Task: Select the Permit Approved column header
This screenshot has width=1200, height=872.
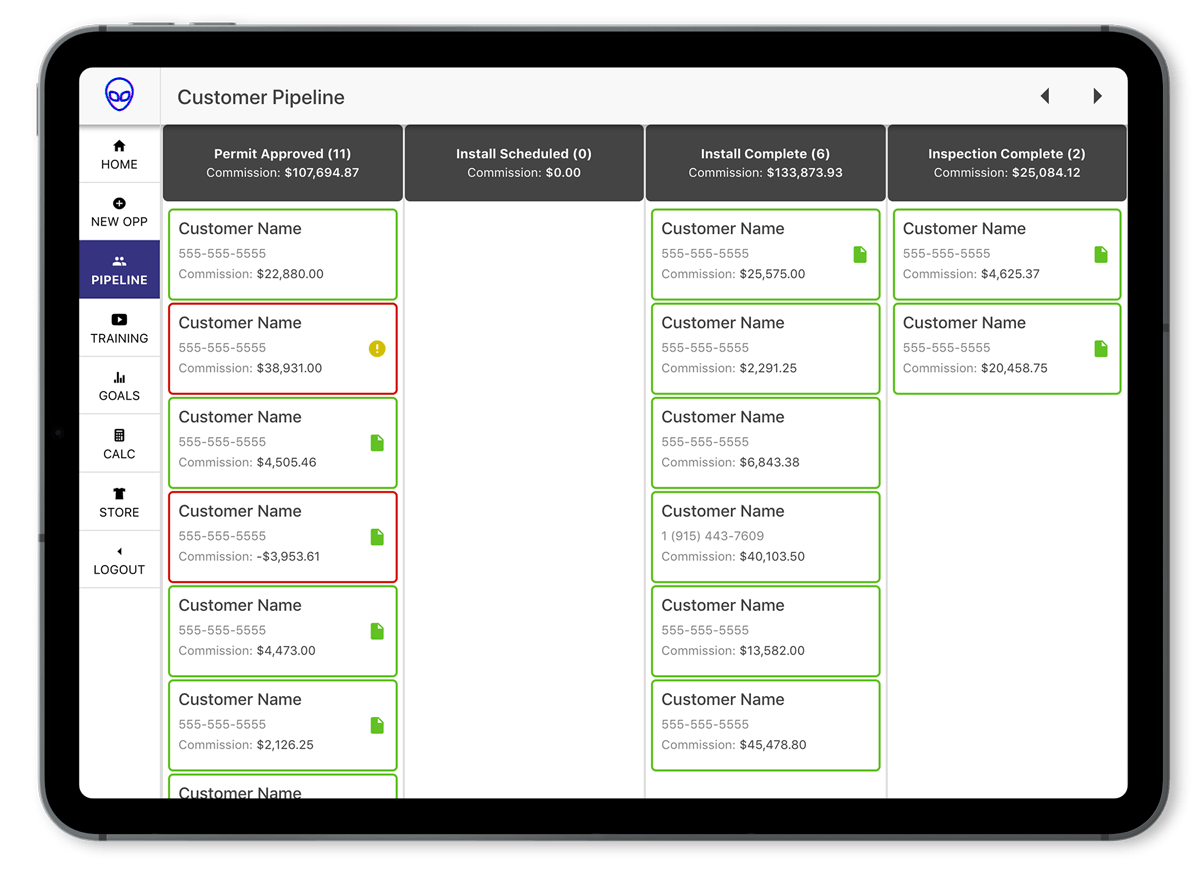Action: click(x=282, y=163)
